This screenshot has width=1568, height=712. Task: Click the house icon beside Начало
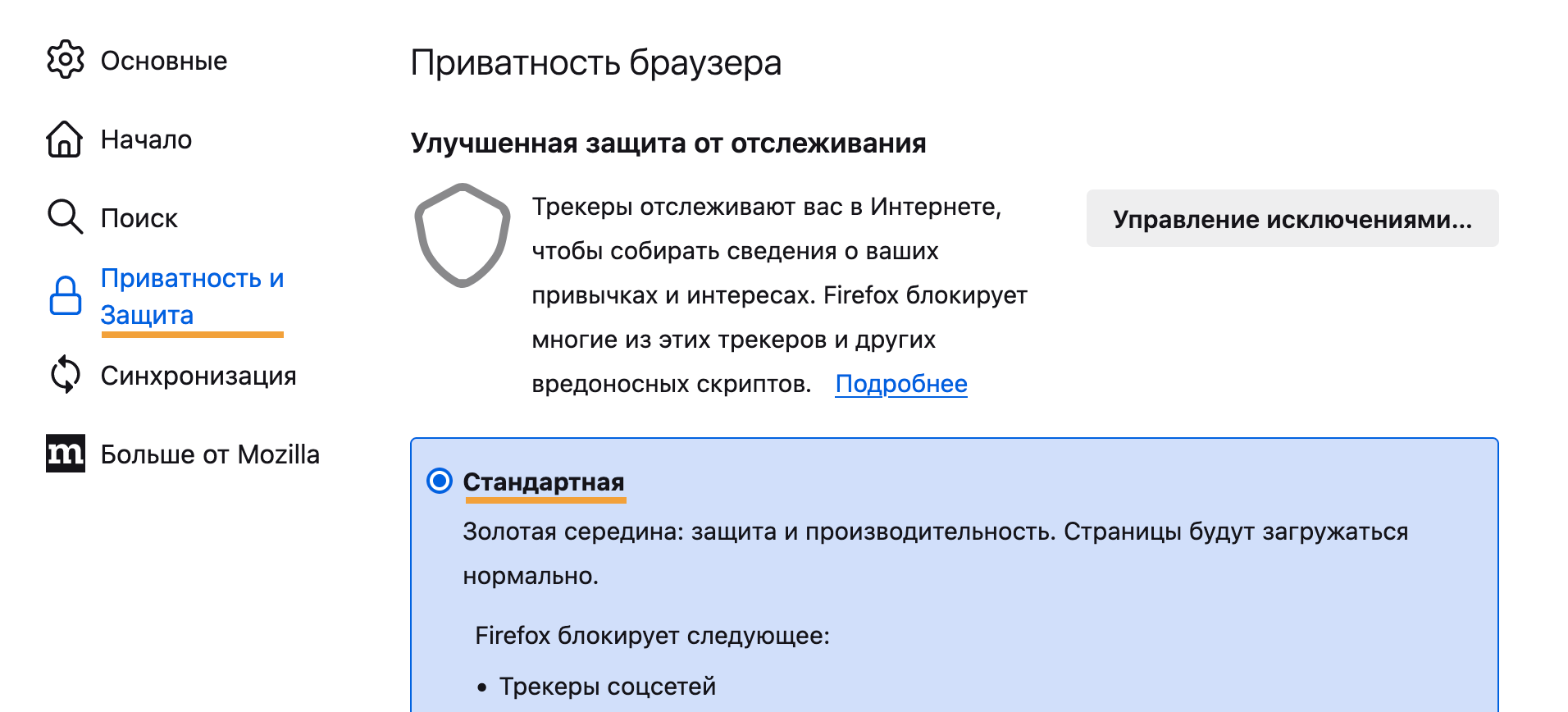(x=64, y=139)
